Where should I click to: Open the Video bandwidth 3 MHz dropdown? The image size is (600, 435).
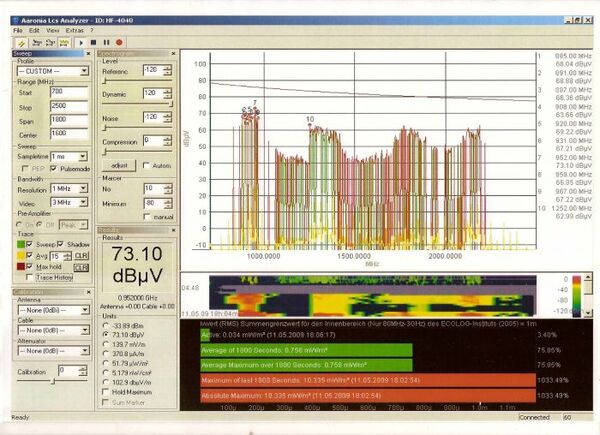[83, 202]
